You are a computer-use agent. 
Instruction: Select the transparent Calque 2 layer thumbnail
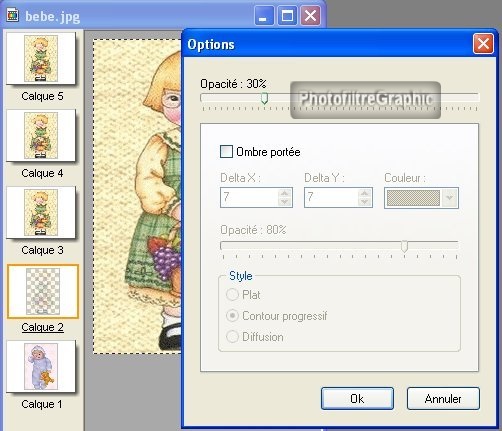(x=43, y=291)
